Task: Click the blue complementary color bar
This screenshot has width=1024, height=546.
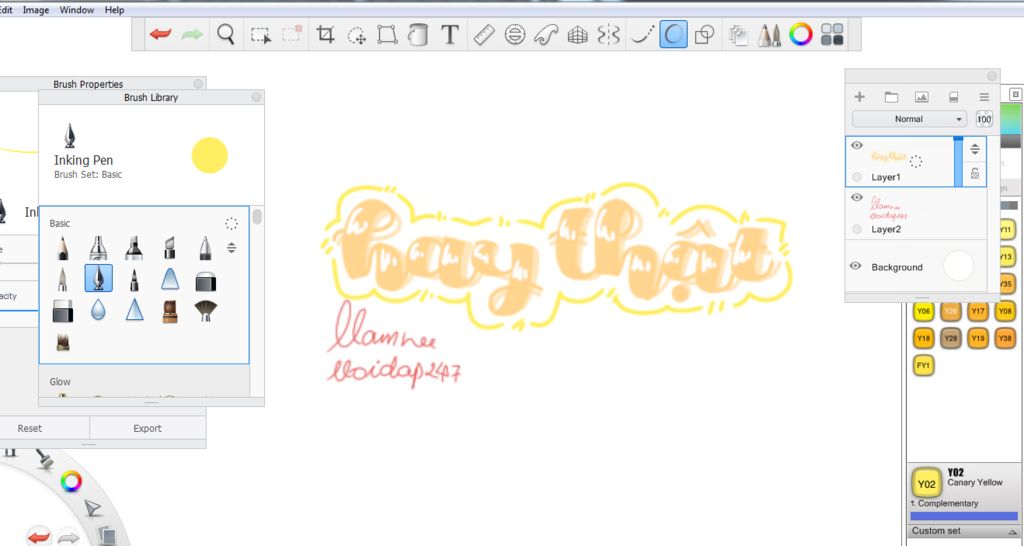Action: [963, 516]
